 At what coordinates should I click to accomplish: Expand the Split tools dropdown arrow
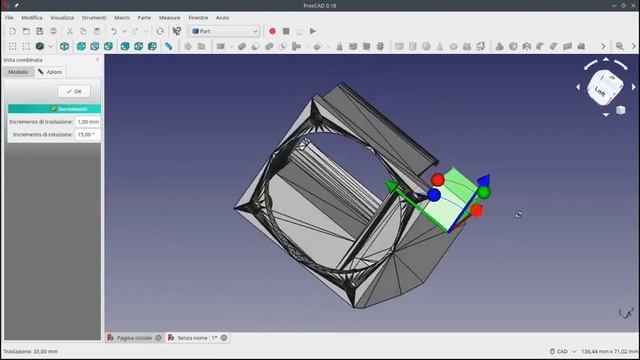click(328, 46)
